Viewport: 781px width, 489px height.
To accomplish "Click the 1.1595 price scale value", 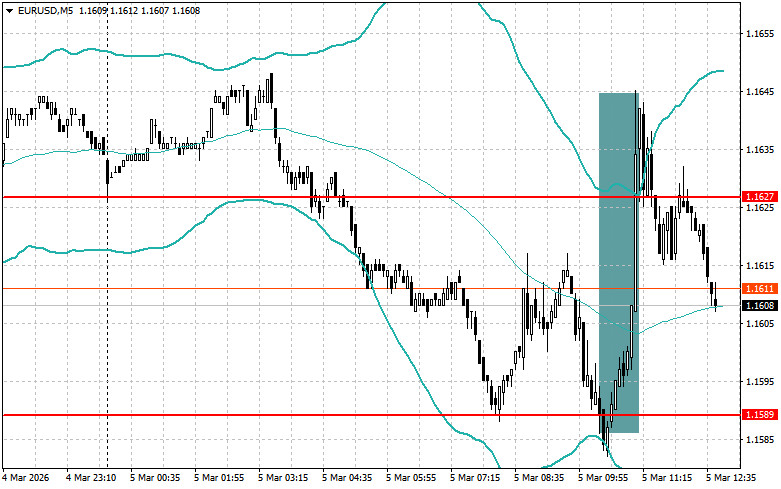I will (760, 381).
